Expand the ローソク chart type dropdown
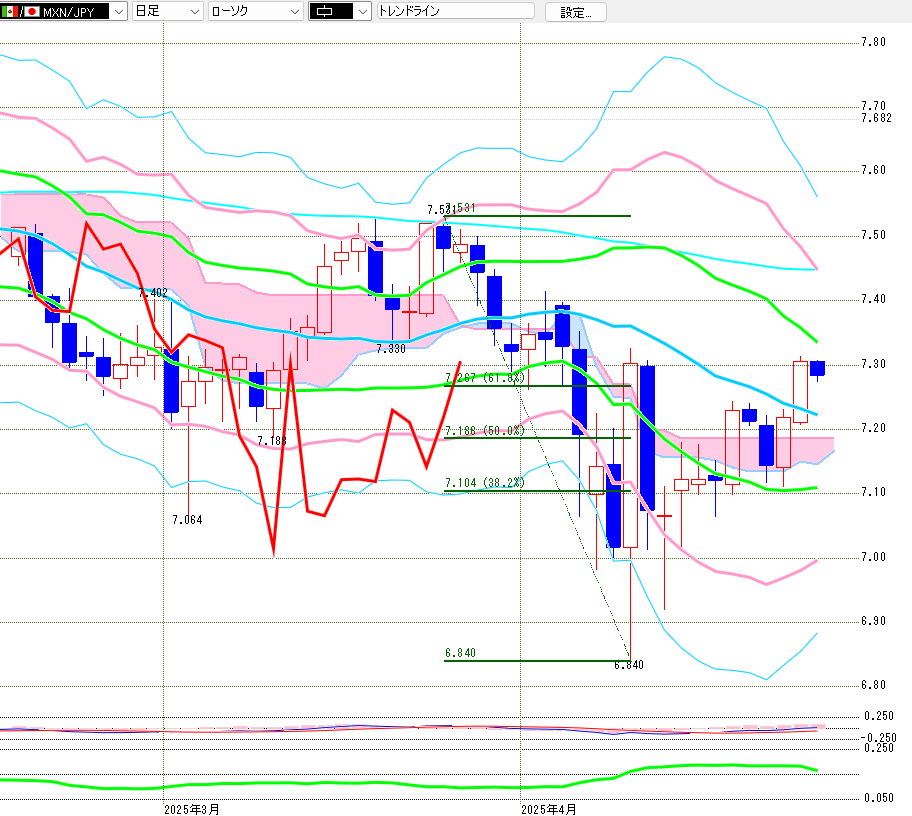Viewport: 912px width, 816px height. click(255, 11)
